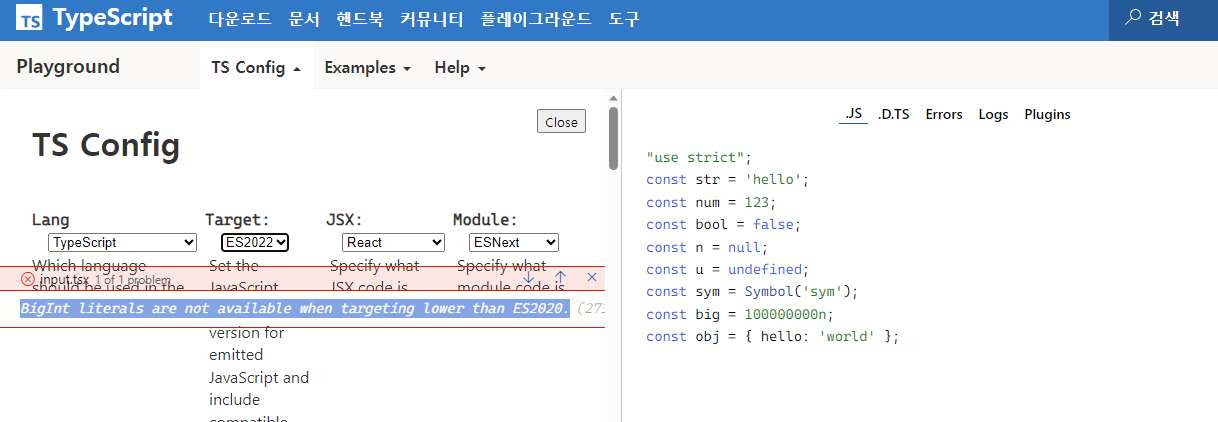
Task: Open 문서 navigation link
Action: tap(304, 18)
